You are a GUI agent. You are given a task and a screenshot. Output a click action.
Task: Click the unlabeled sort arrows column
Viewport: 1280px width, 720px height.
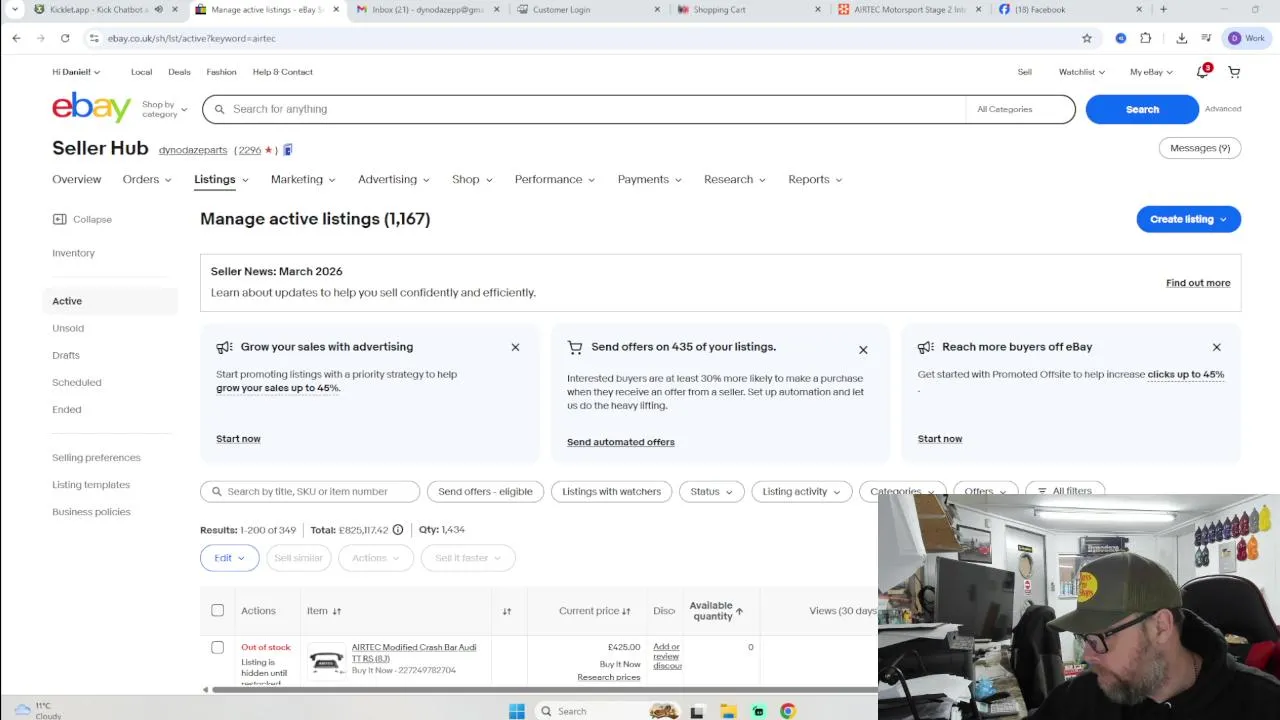coord(507,611)
